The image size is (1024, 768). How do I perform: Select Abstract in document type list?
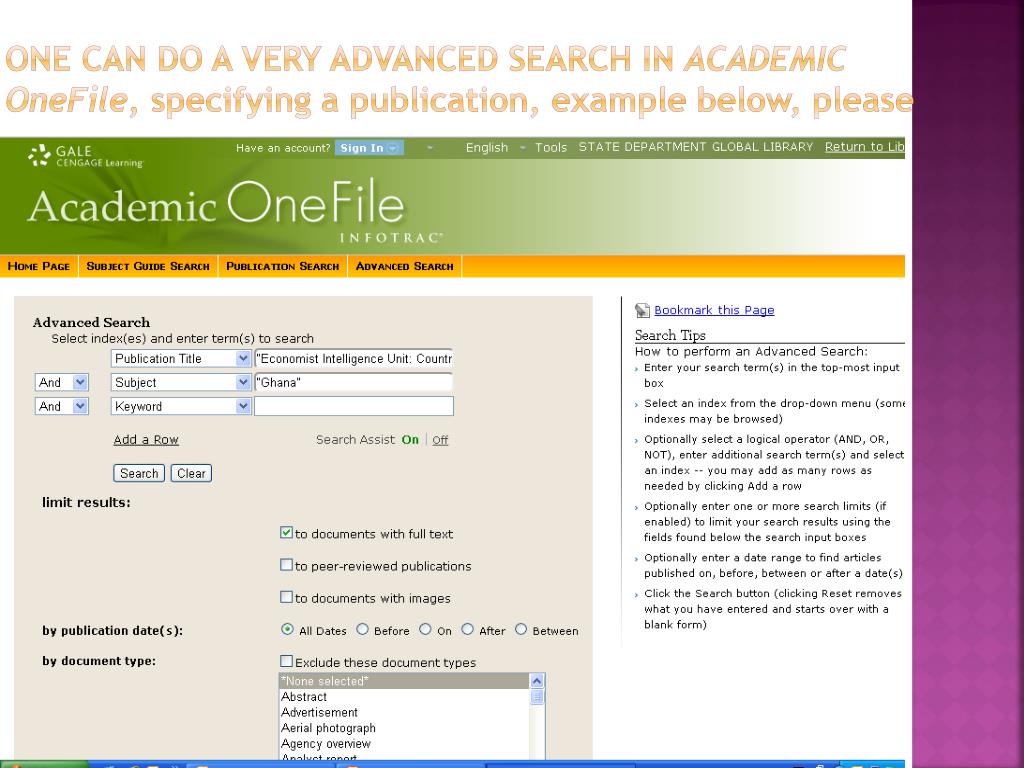(x=404, y=697)
